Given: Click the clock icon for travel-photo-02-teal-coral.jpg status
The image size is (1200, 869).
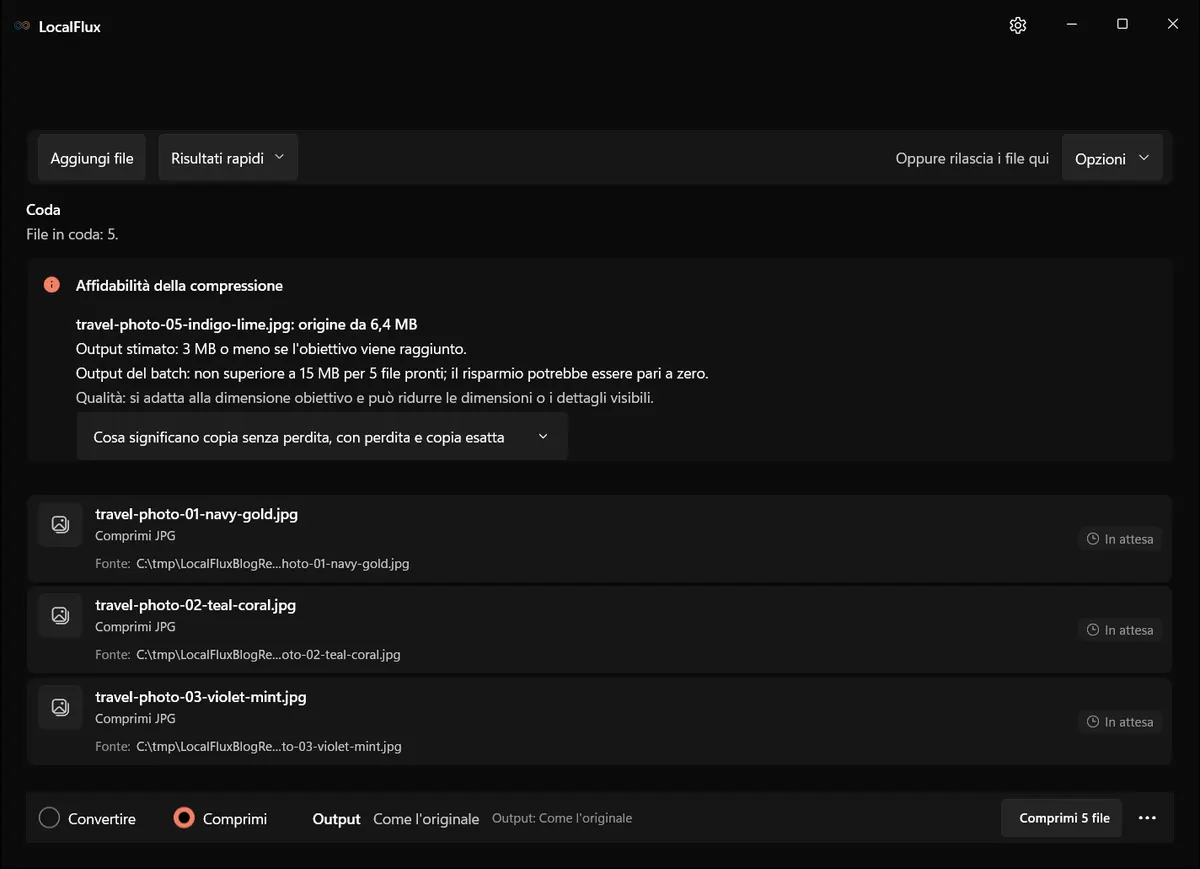Looking at the screenshot, I should 1094,630.
